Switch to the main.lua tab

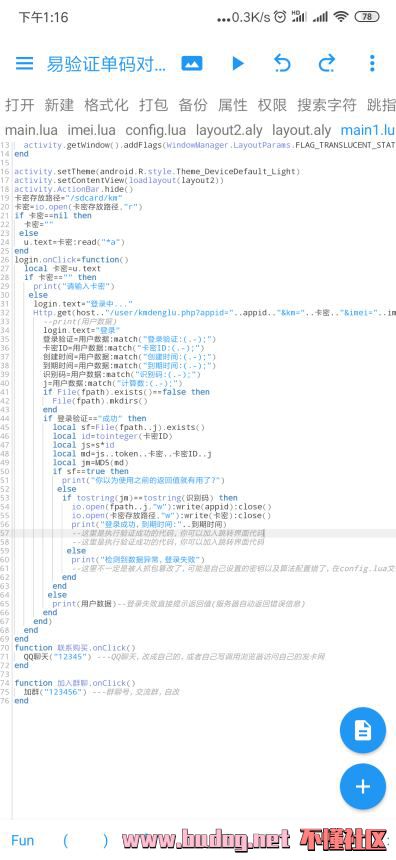tap(31, 131)
